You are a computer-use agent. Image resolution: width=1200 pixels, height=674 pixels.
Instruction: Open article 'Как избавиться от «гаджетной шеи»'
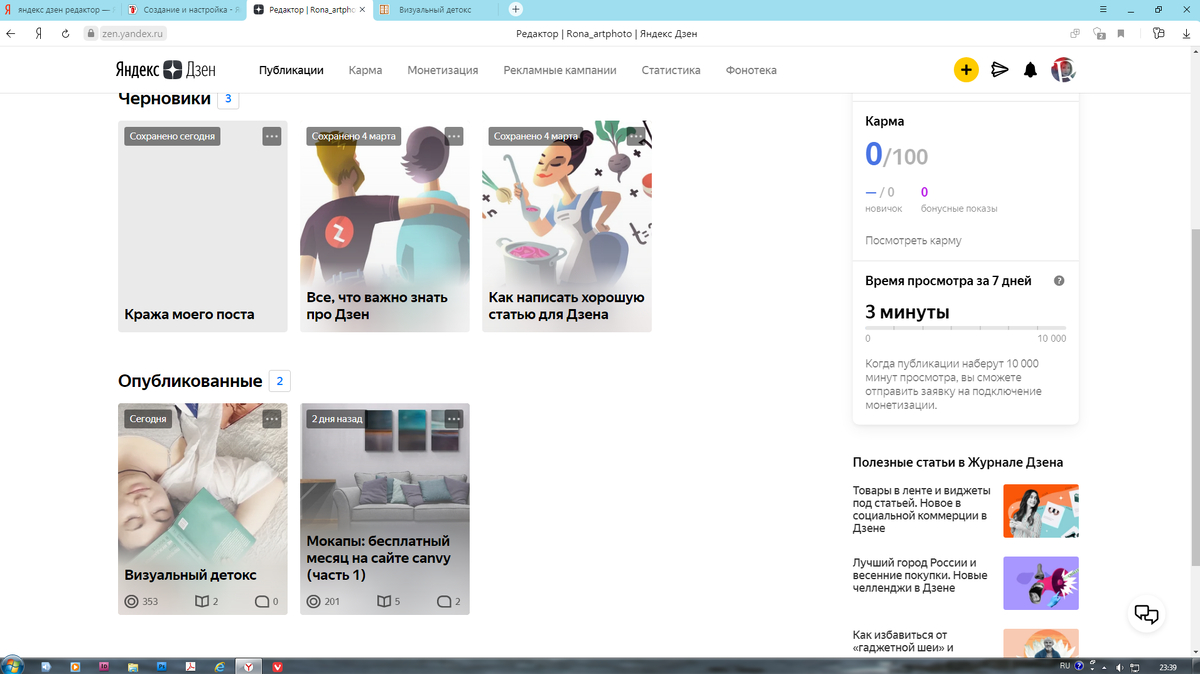click(x=903, y=641)
